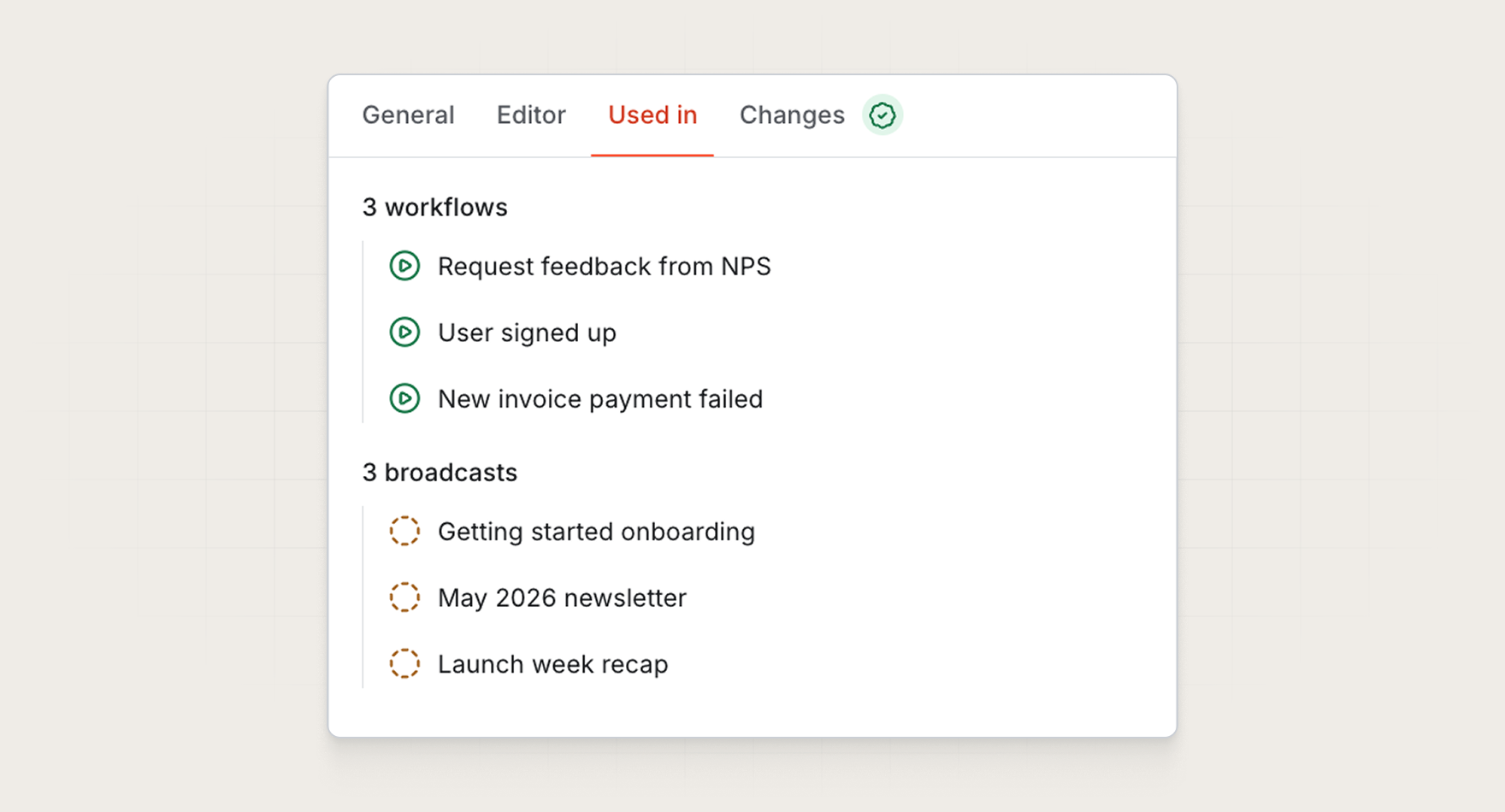Click the green verified badge next to Changes

(882, 115)
